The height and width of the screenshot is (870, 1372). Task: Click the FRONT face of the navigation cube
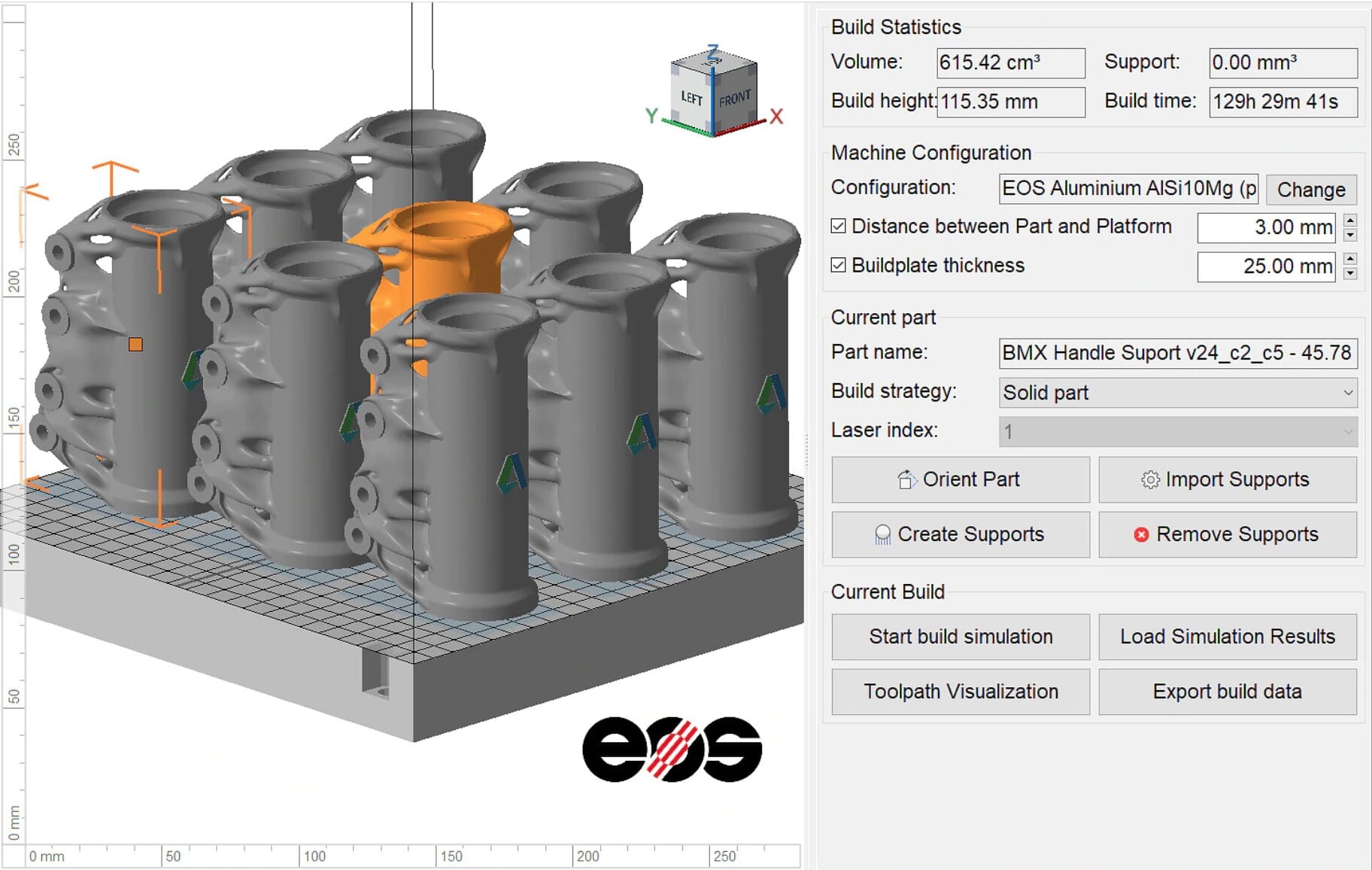coord(735,99)
